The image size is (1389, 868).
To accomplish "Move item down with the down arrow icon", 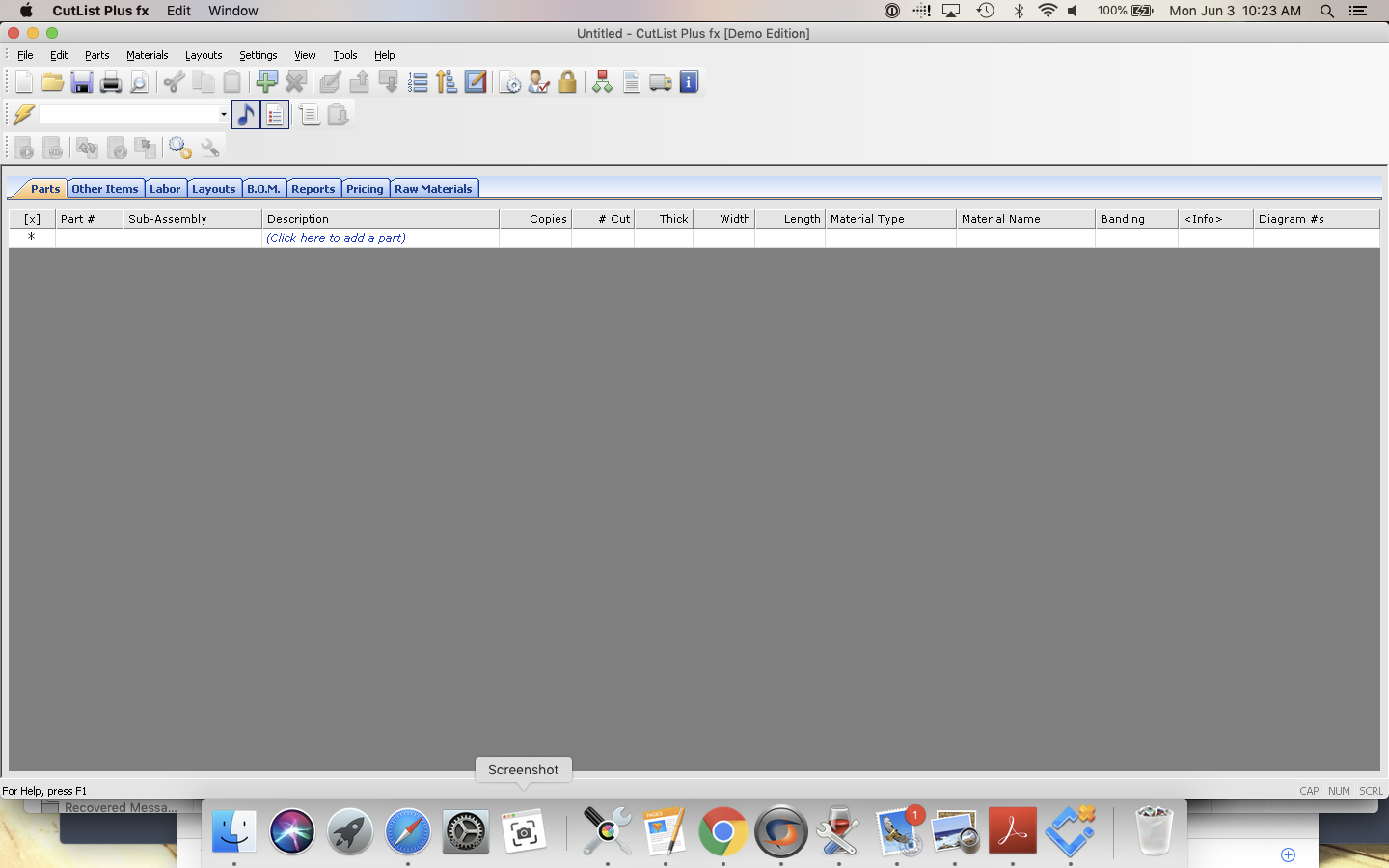I will click(389, 83).
